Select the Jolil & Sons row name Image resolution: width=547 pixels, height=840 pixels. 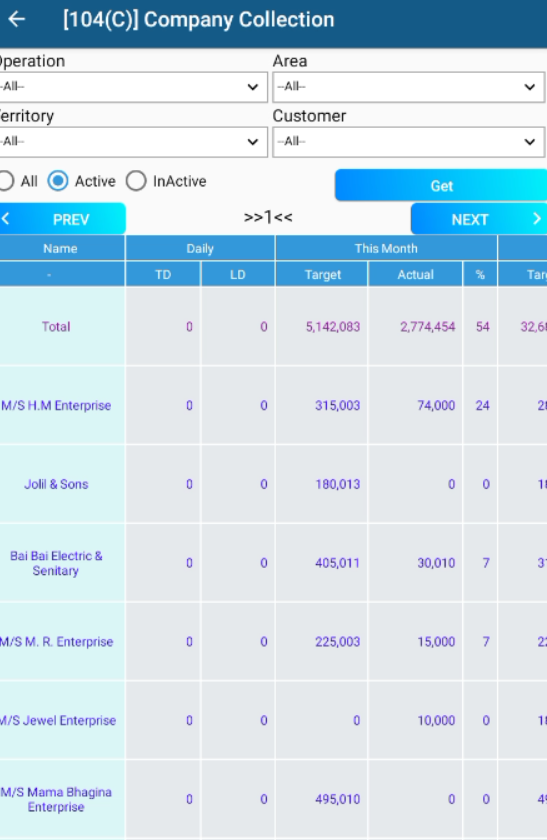[x=56, y=484]
